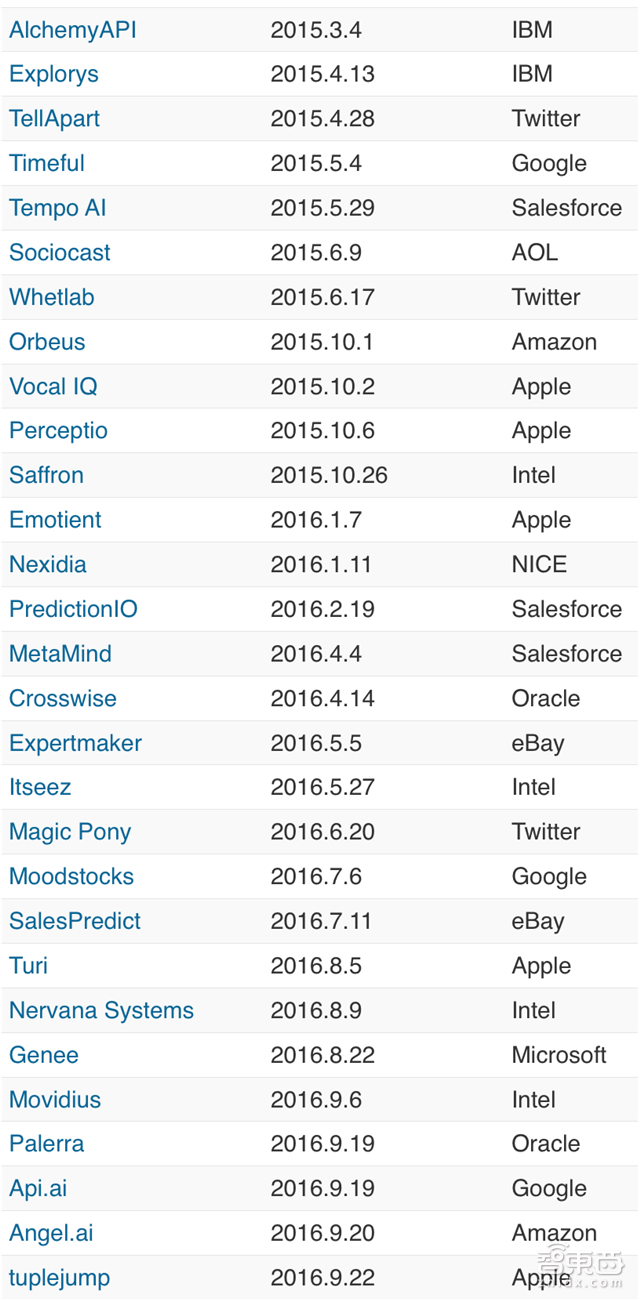The width and height of the screenshot is (640, 1301).
Task: Click the Explorys link
Action: click(54, 74)
